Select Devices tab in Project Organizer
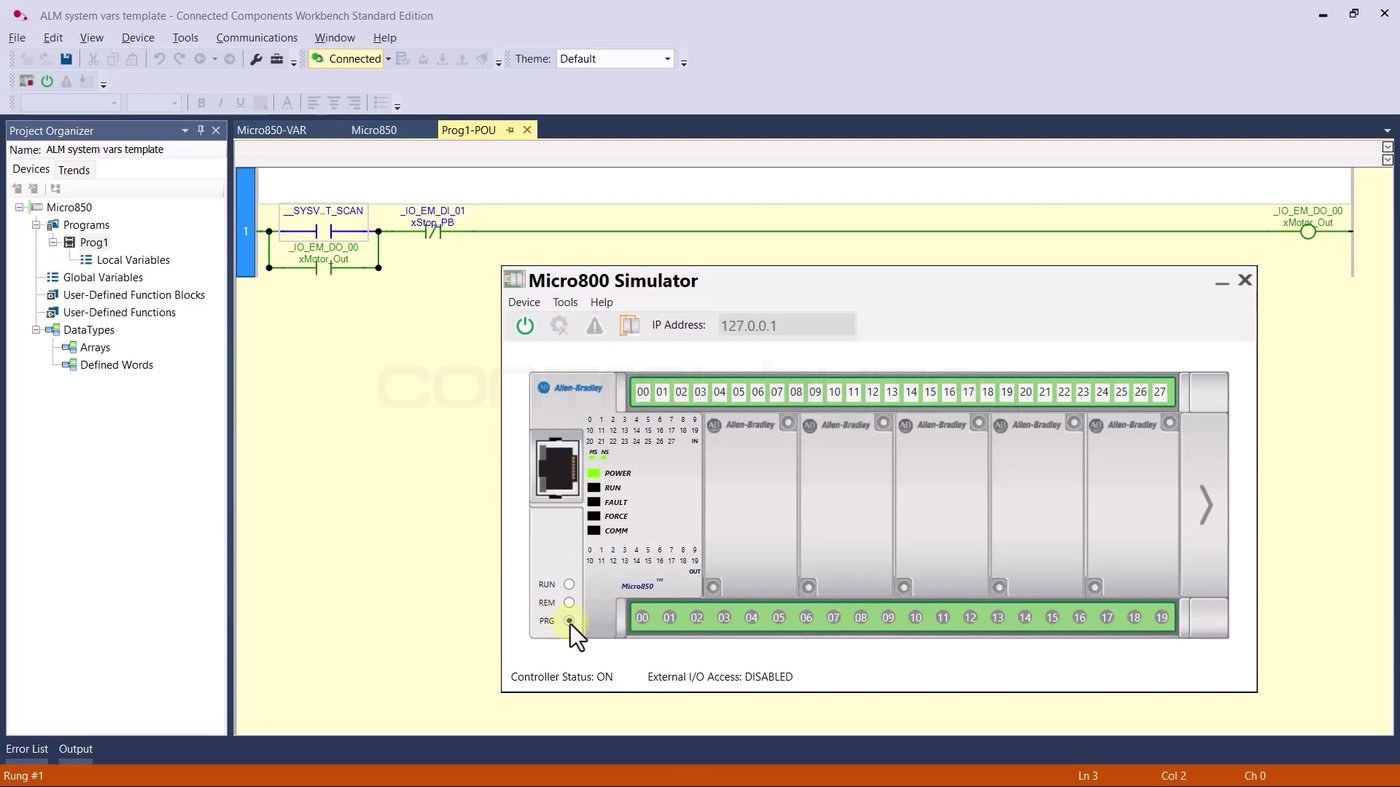 coord(31,170)
